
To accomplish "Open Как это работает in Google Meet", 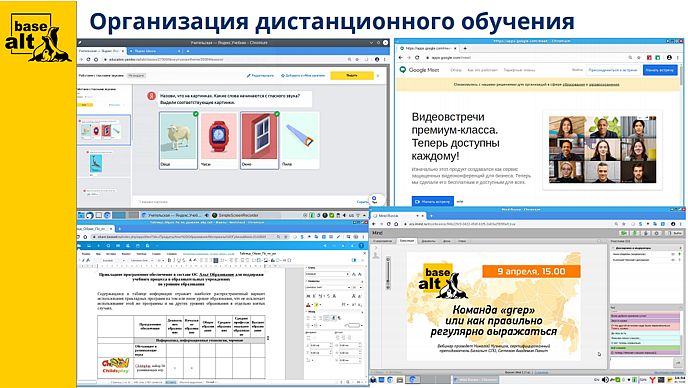I will click(482, 70).
